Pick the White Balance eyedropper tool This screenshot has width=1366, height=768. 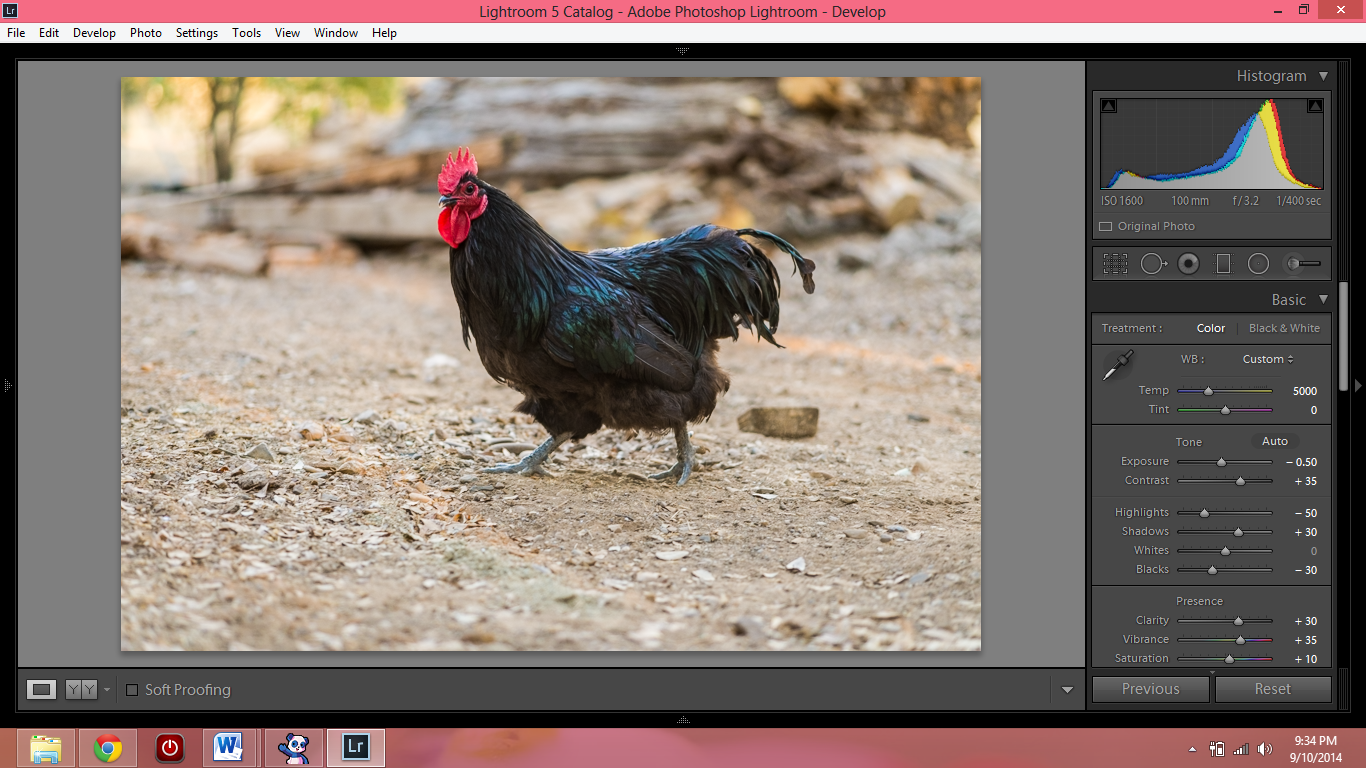click(x=1117, y=365)
